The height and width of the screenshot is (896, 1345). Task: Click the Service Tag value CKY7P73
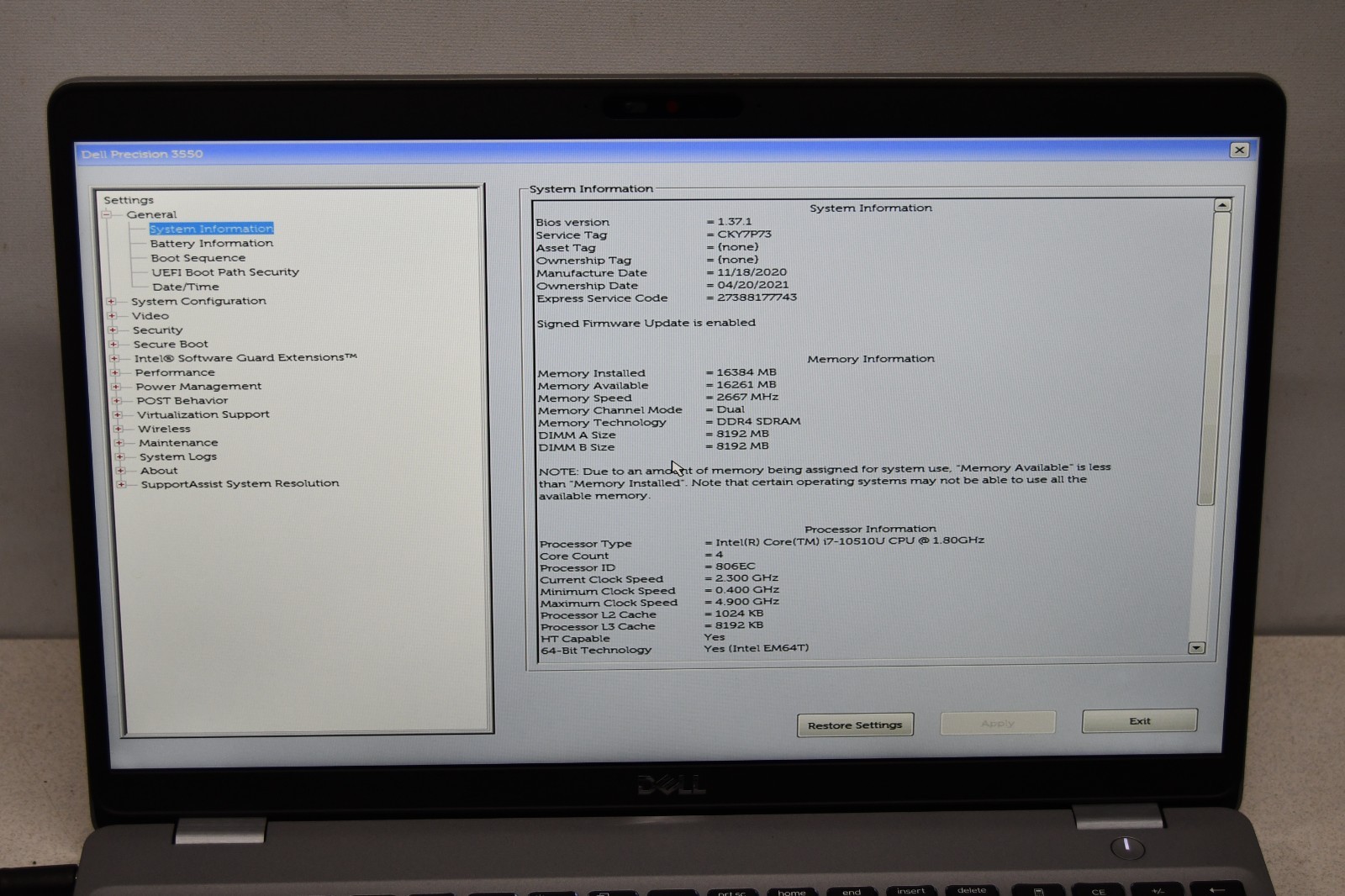point(744,235)
